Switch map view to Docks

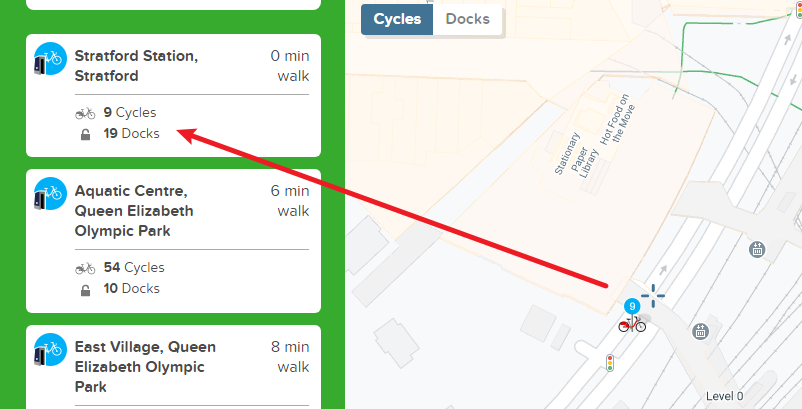click(467, 19)
